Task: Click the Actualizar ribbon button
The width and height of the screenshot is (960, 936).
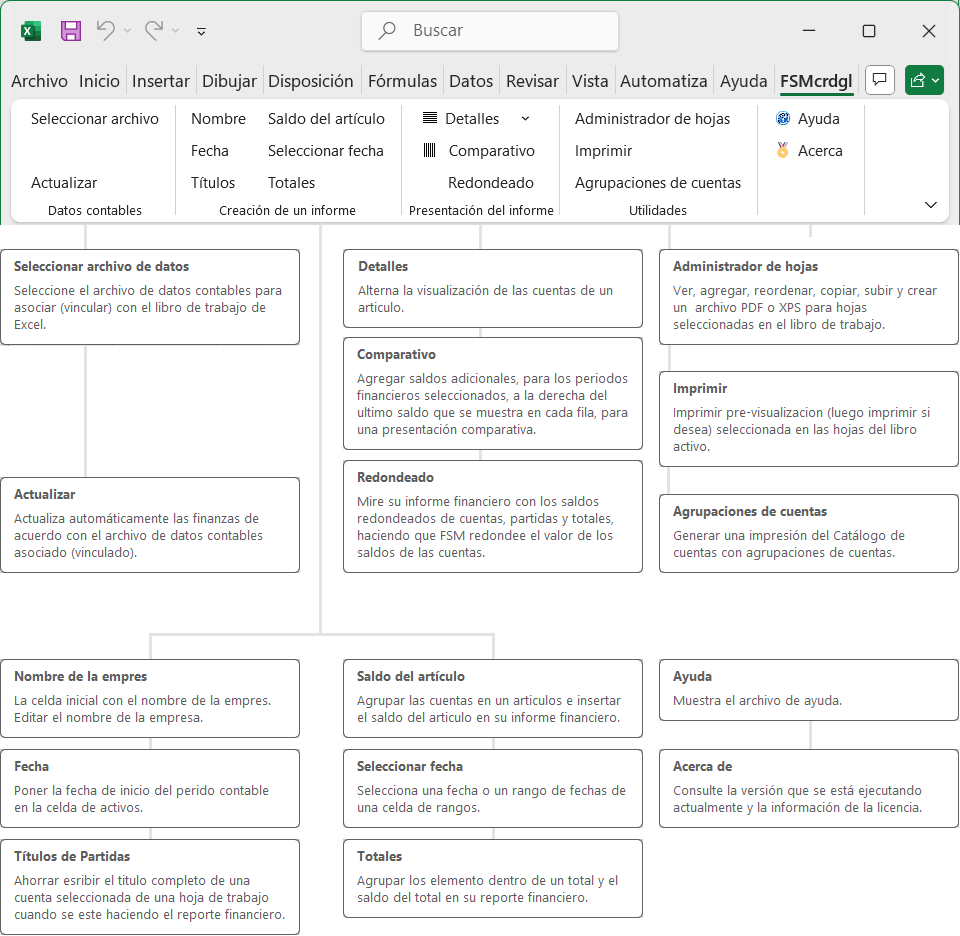Action: (64, 183)
